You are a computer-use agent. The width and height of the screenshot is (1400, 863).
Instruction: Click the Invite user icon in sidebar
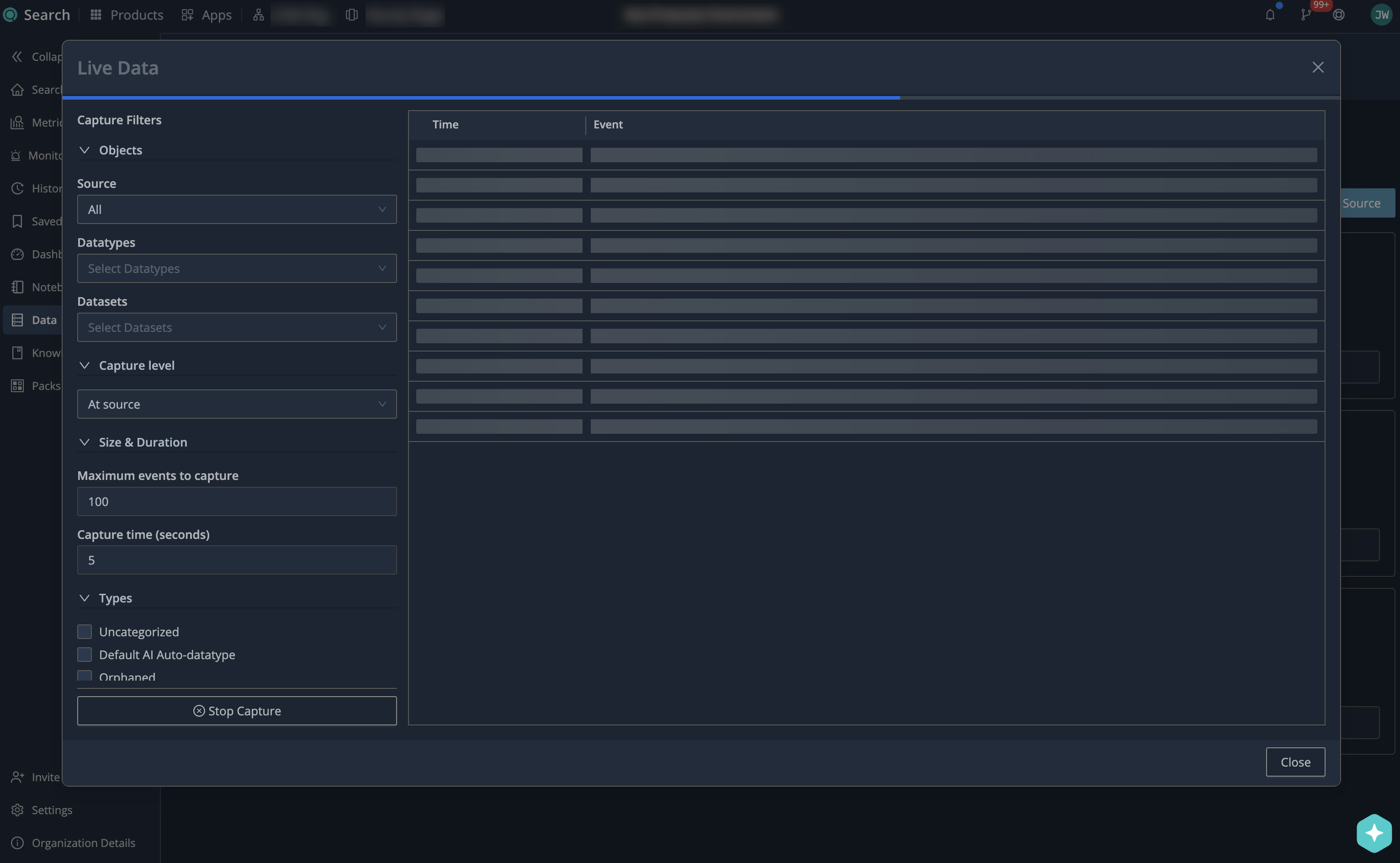click(17, 777)
